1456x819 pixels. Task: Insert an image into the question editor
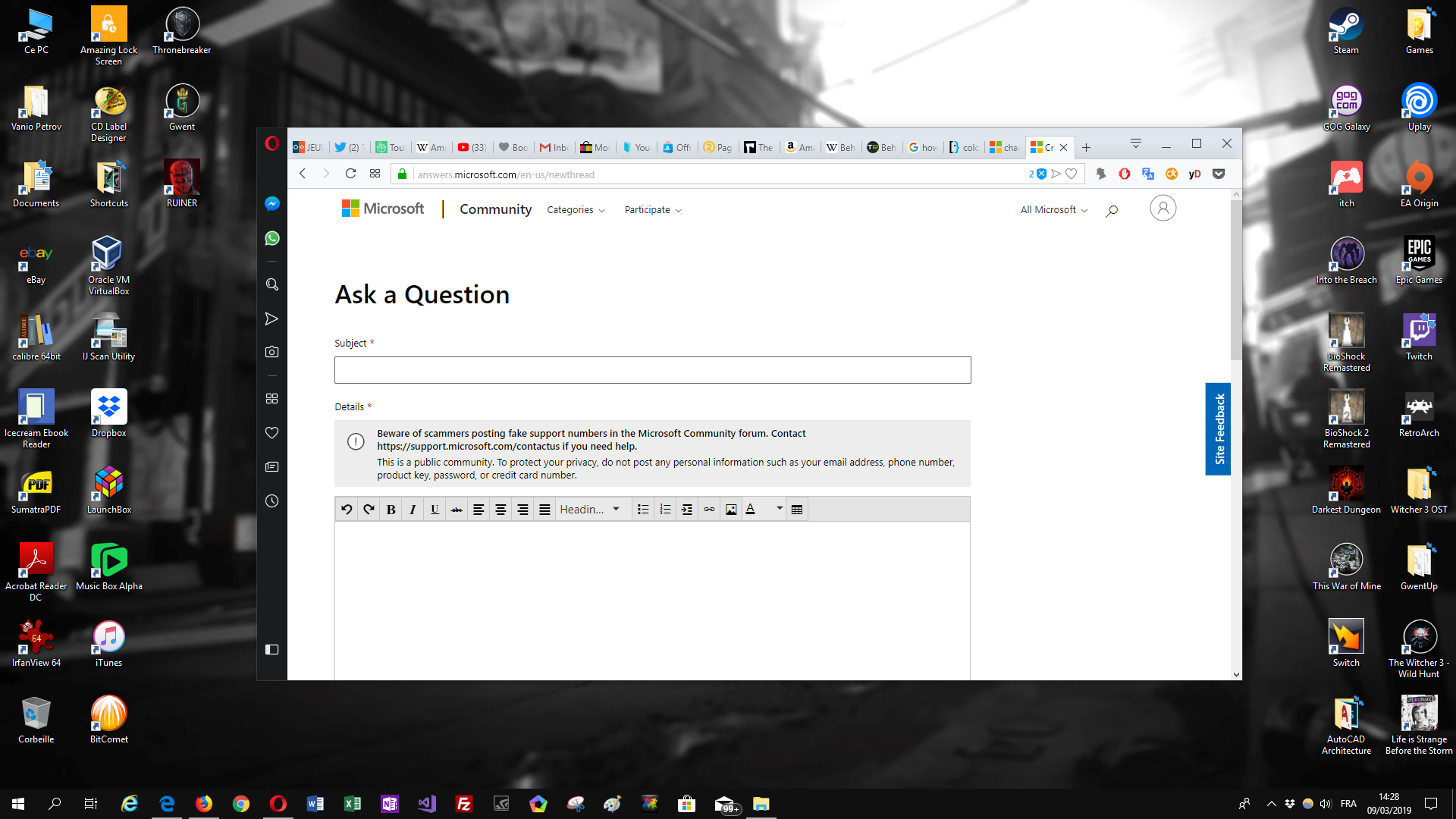(x=730, y=509)
